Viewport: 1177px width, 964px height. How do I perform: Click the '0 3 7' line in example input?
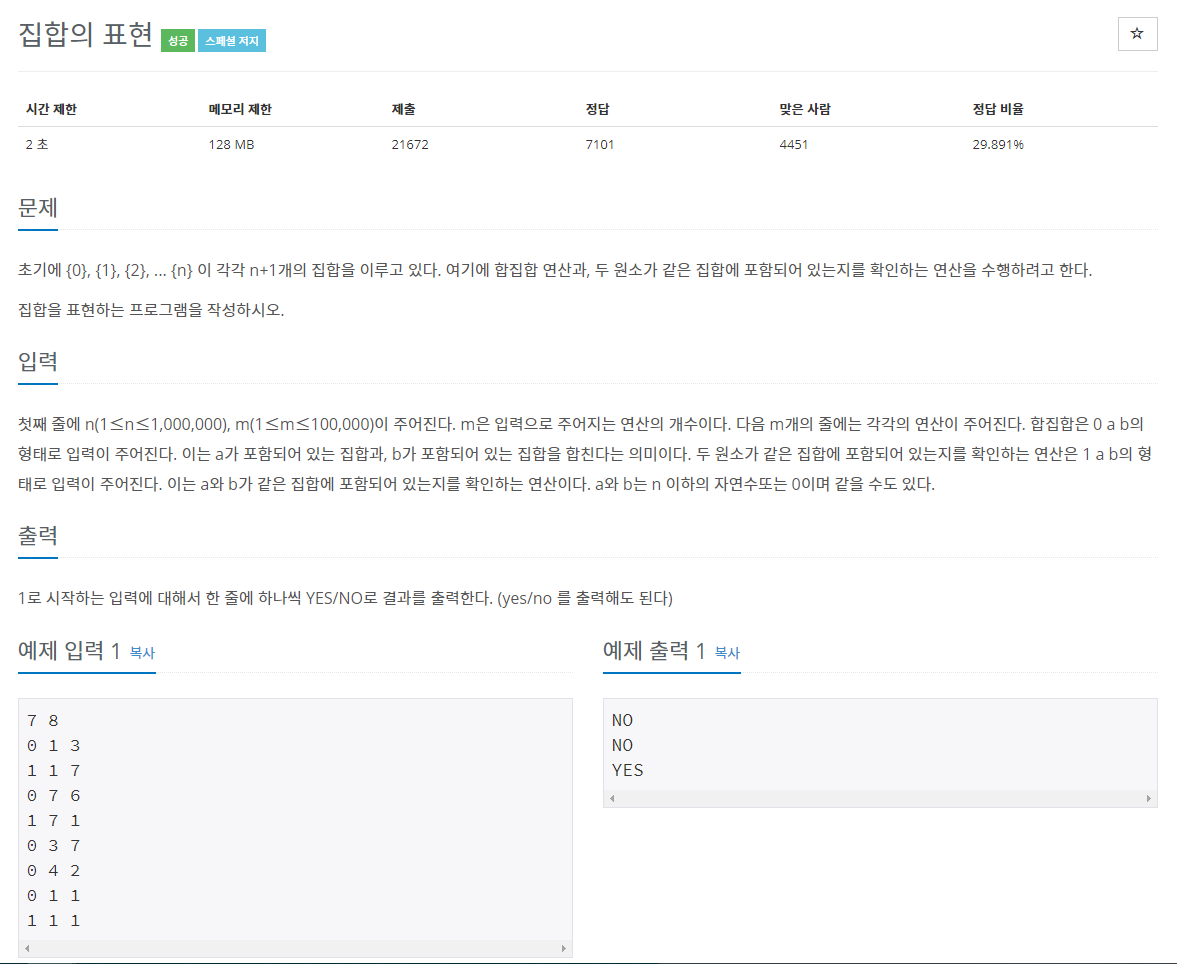pos(53,846)
